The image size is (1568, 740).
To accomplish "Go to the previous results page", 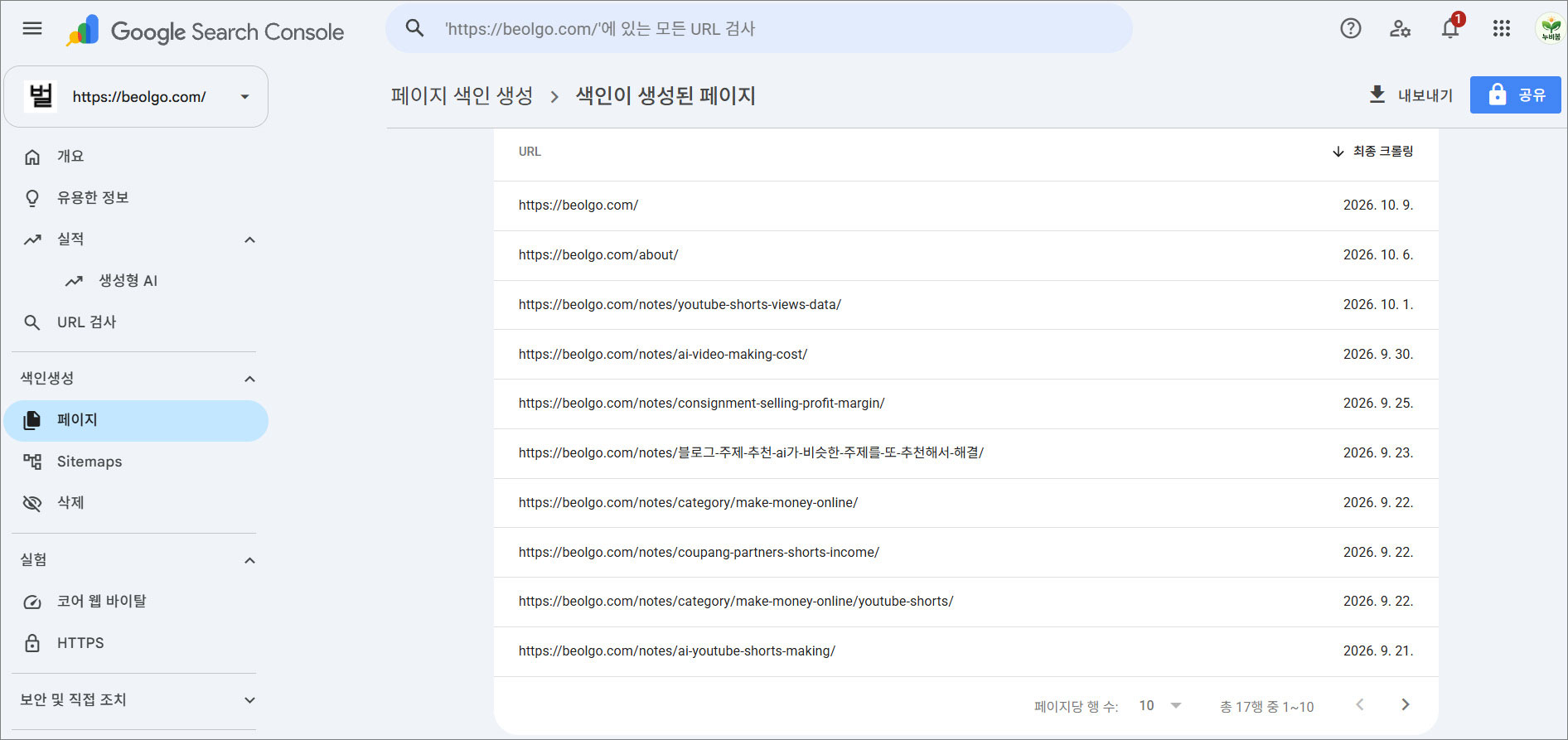I will 1359,704.
